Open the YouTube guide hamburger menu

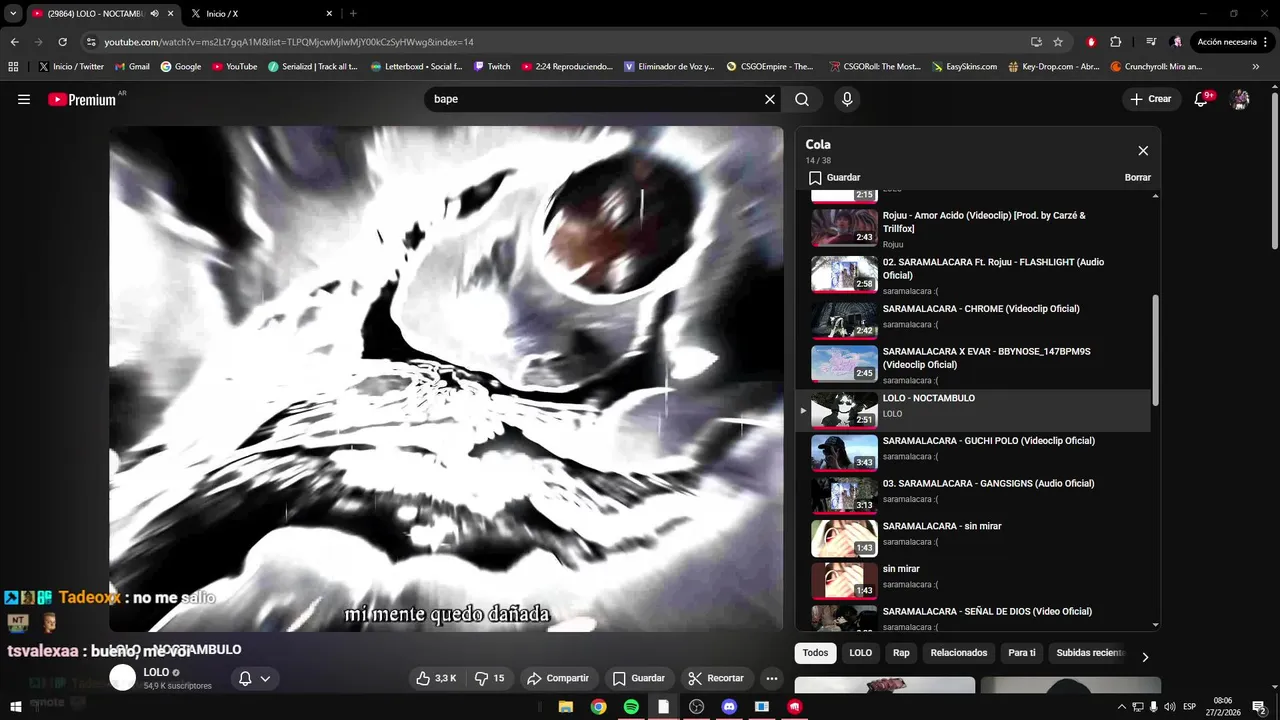24,99
